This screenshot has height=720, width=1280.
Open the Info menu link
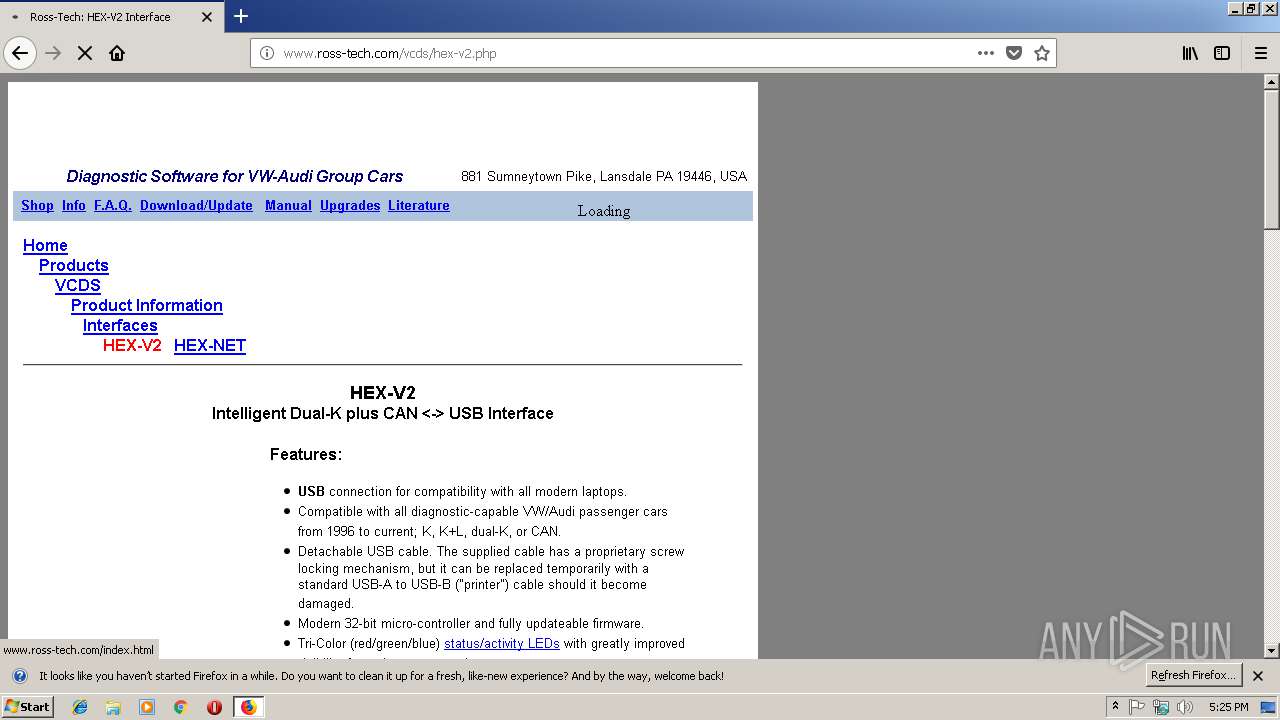point(74,205)
